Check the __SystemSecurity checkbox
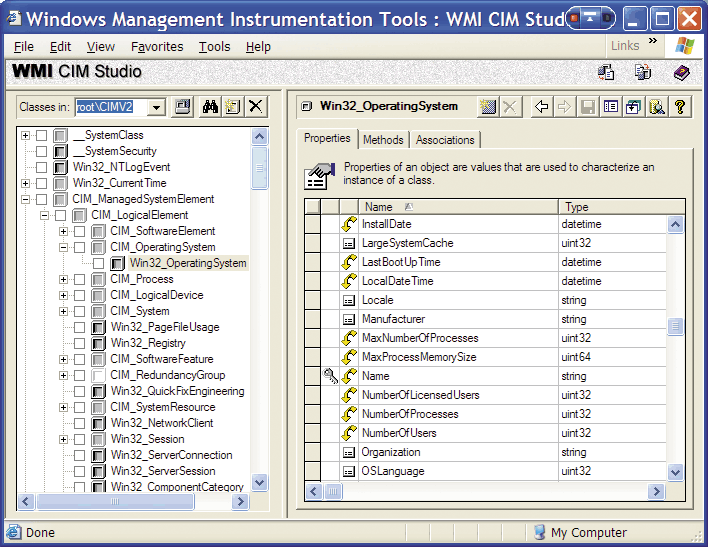The height and width of the screenshot is (547, 708). click(x=42, y=151)
